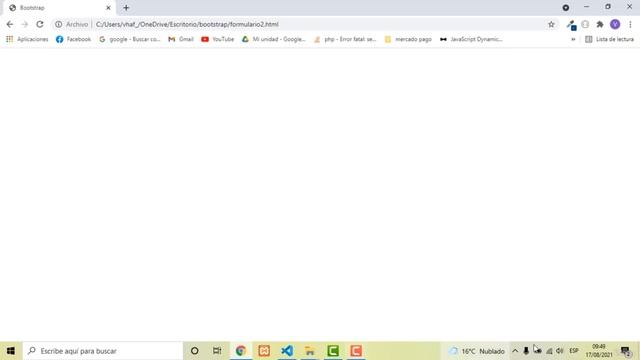Open the volume speaker tray icon
The width and height of the screenshot is (640, 360).
(560, 351)
